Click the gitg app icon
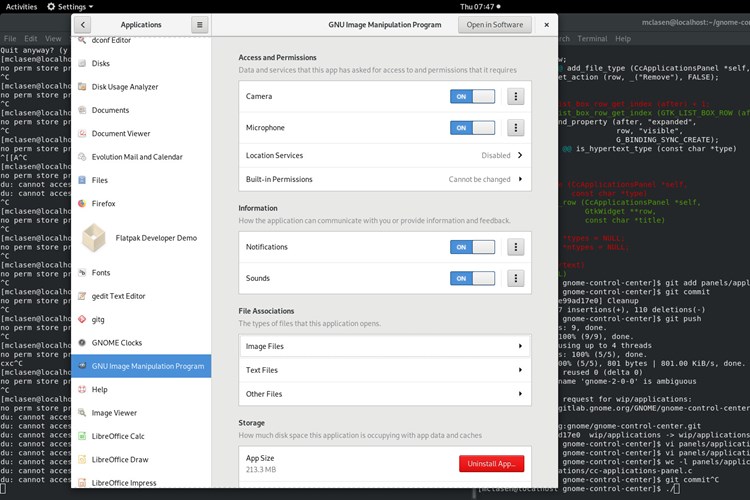This screenshot has height=500, width=750. pos(82,319)
